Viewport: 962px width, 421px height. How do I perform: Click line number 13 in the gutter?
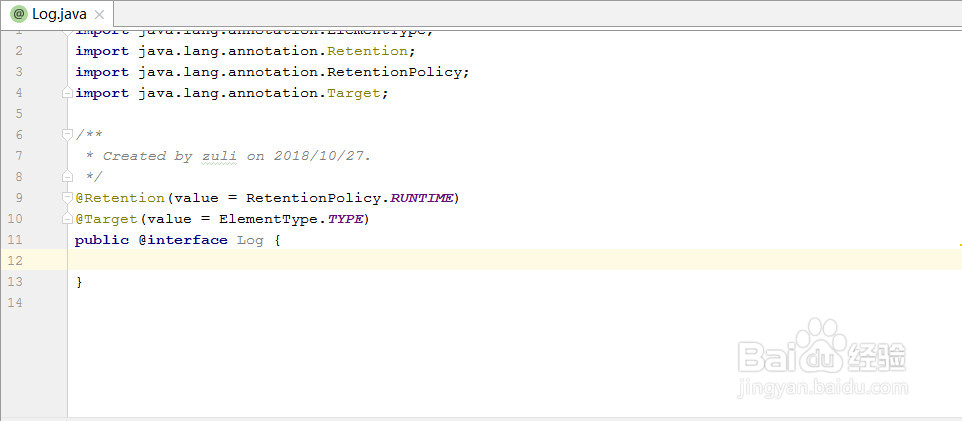(x=15, y=282)
